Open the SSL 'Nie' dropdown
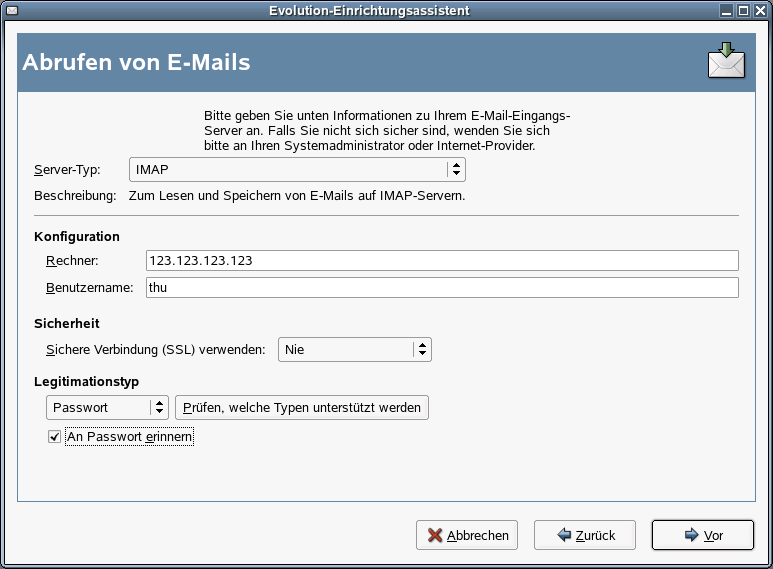 click(355, 350)
